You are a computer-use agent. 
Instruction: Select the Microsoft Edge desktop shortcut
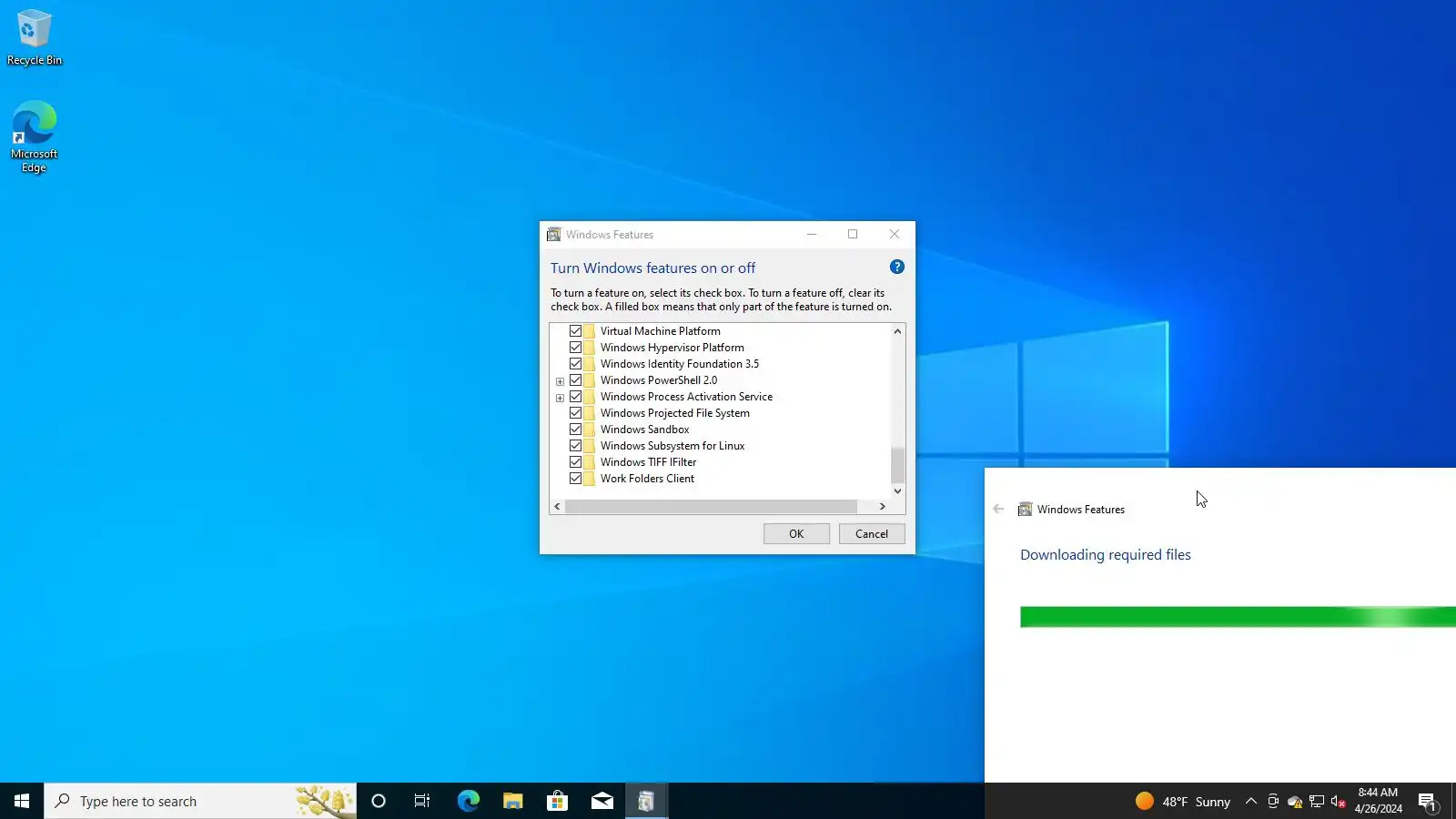pyautogui.click(x=35, y=136)
